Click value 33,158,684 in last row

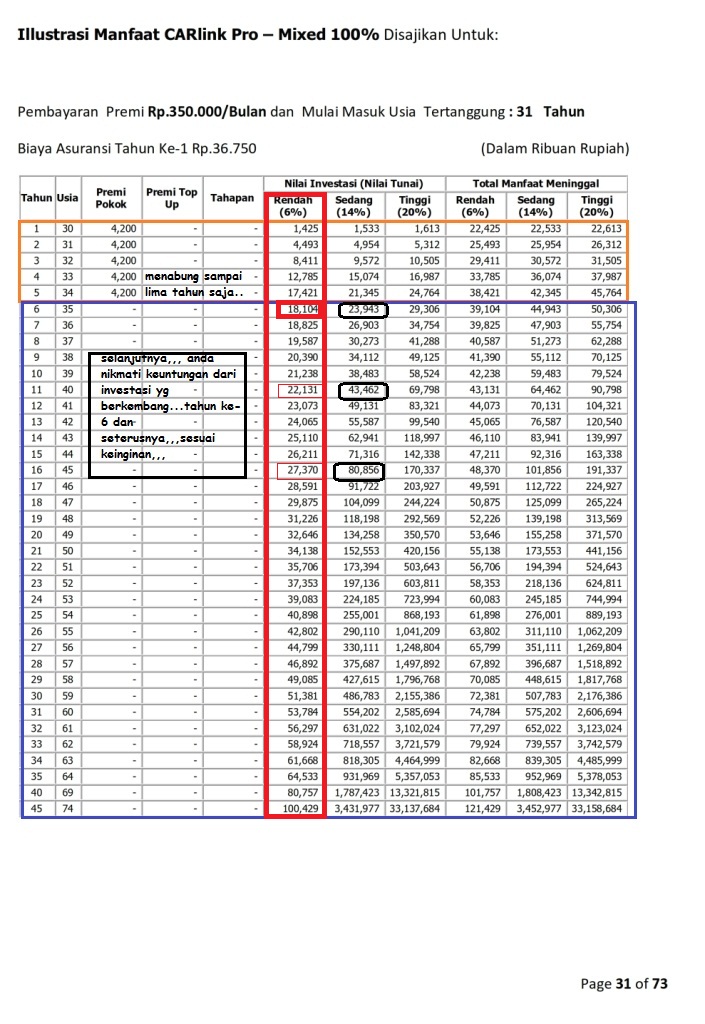[597, 808]
